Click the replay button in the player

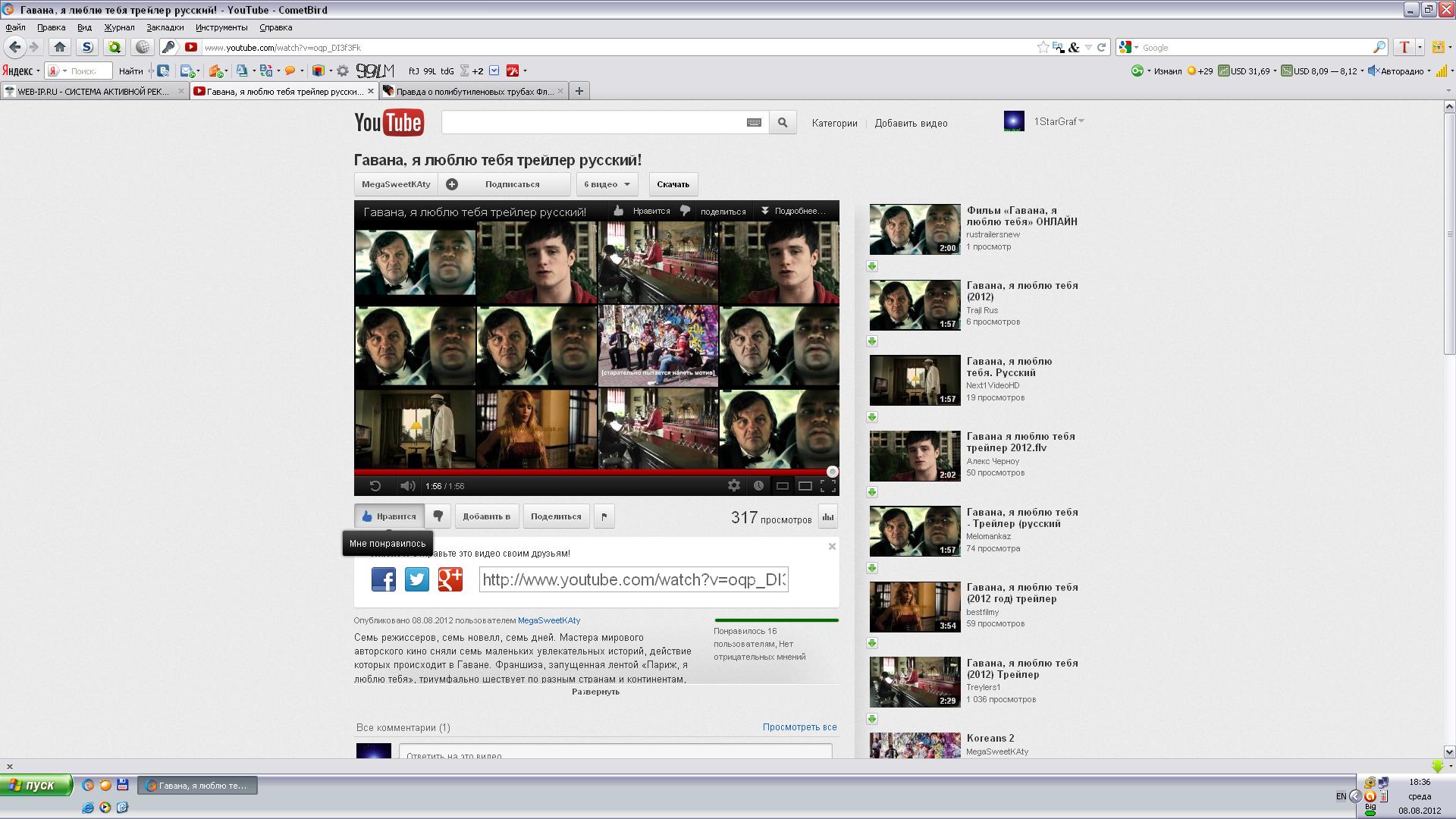point(375,486)
